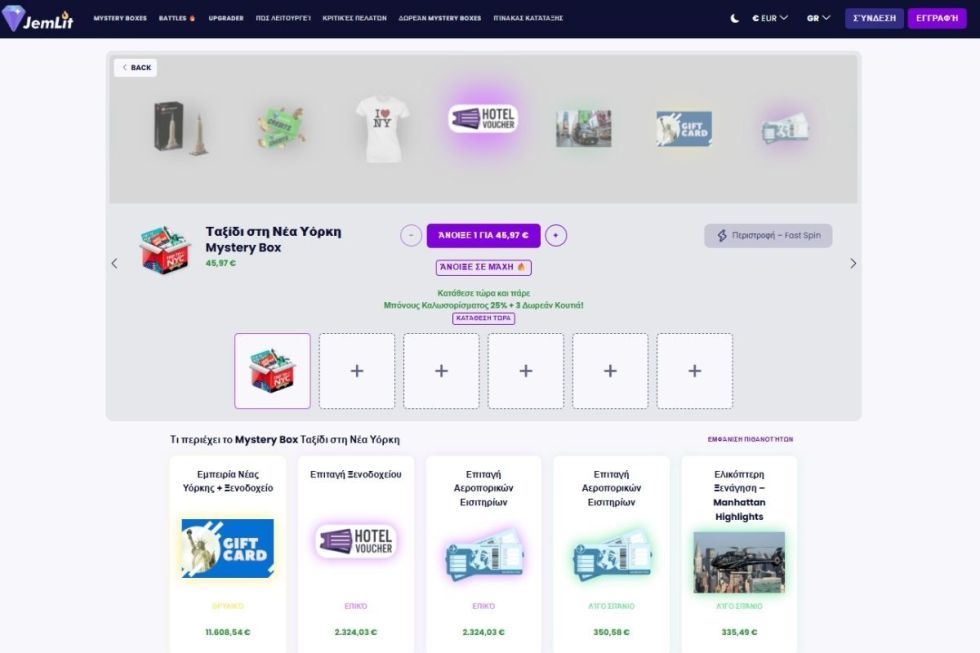Expand the GR language selector

click(818, 18)
